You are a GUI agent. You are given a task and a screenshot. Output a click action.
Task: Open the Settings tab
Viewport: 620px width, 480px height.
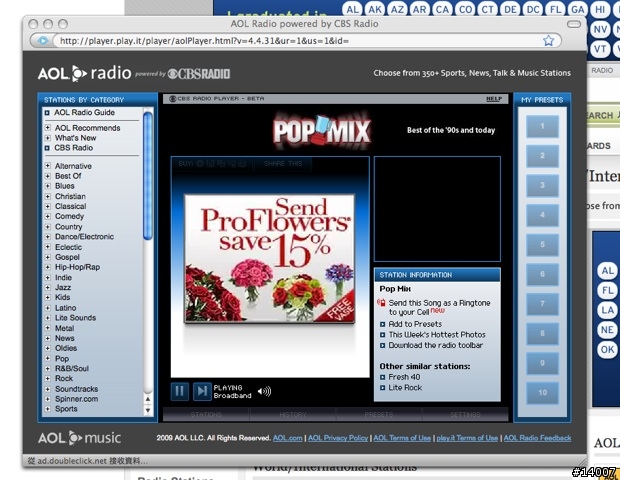pos(465,414)
